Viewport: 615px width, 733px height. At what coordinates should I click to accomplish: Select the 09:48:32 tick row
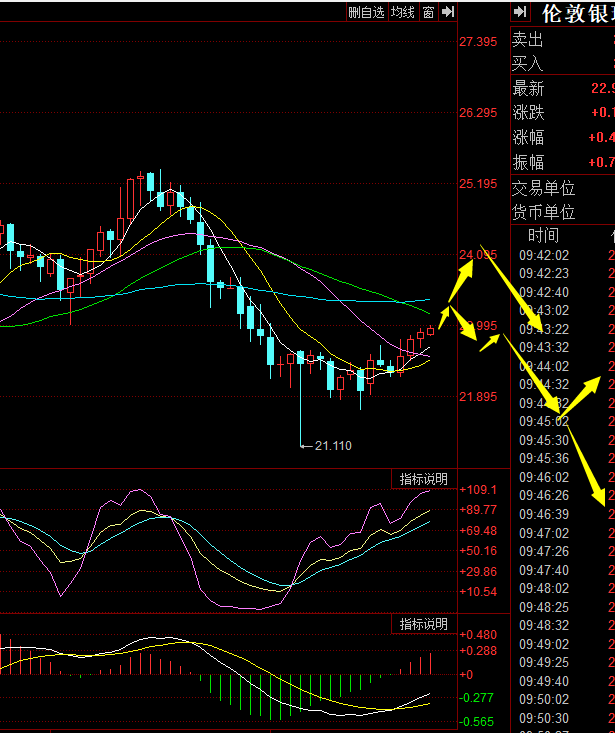pos(566,625)
